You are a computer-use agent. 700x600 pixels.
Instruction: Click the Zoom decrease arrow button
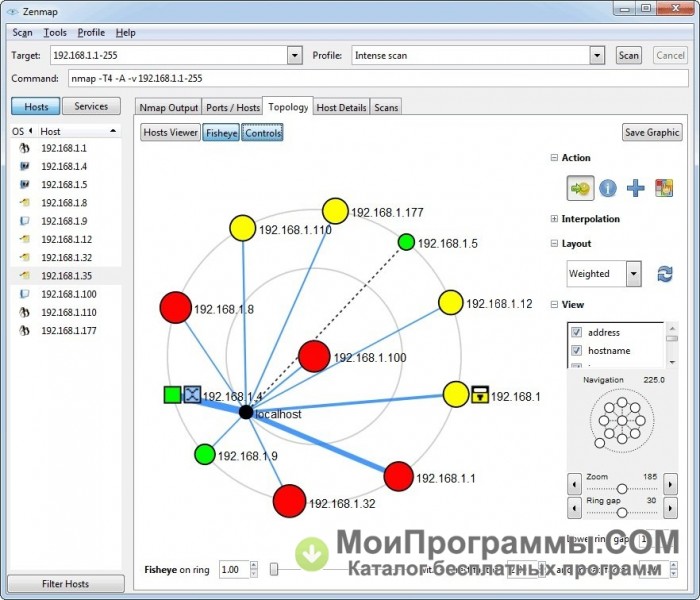[x=574, y=484]
